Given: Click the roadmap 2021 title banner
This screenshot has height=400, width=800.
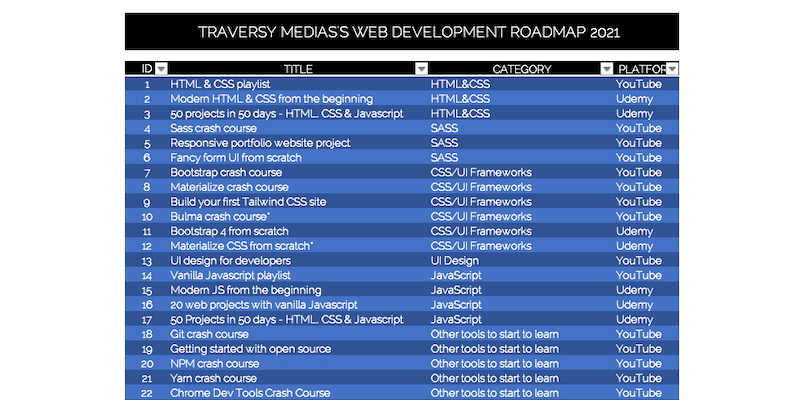Looking at the screenshot, I should 402,32.
